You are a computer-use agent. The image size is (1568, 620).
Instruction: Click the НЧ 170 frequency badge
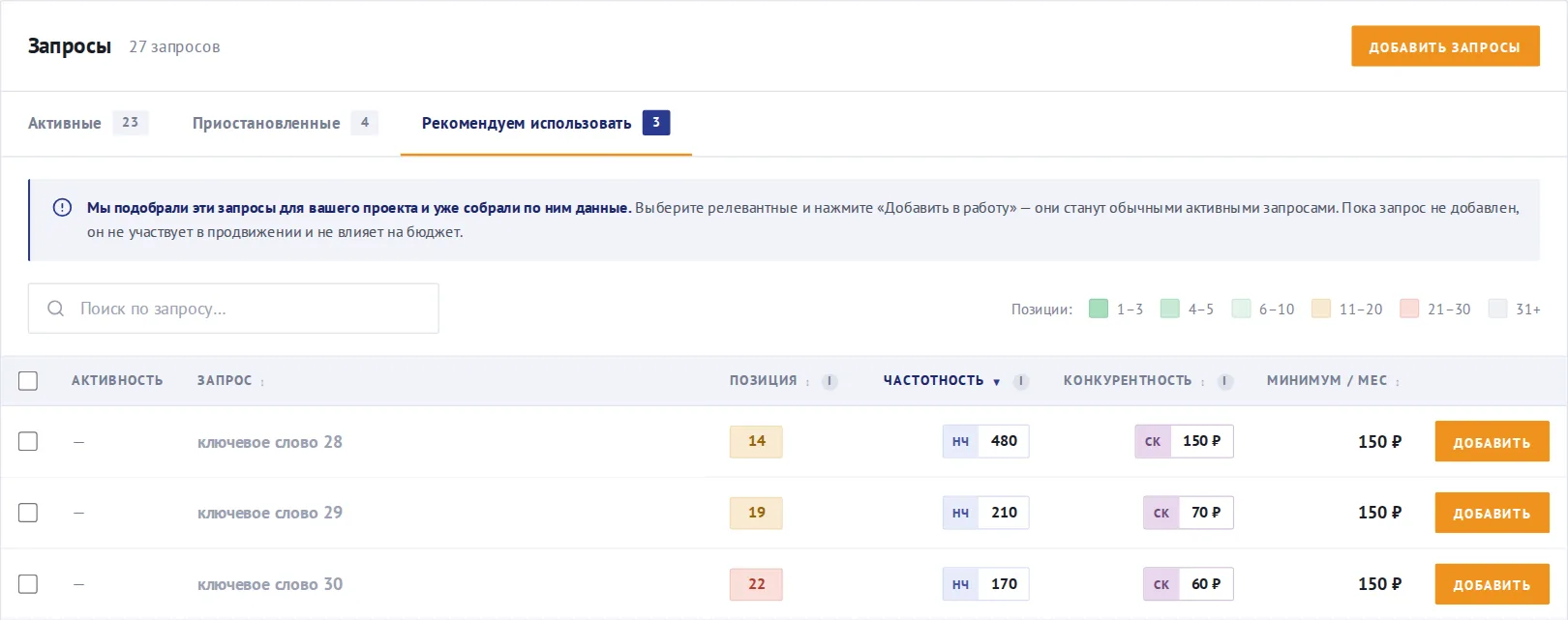(985, 584)
